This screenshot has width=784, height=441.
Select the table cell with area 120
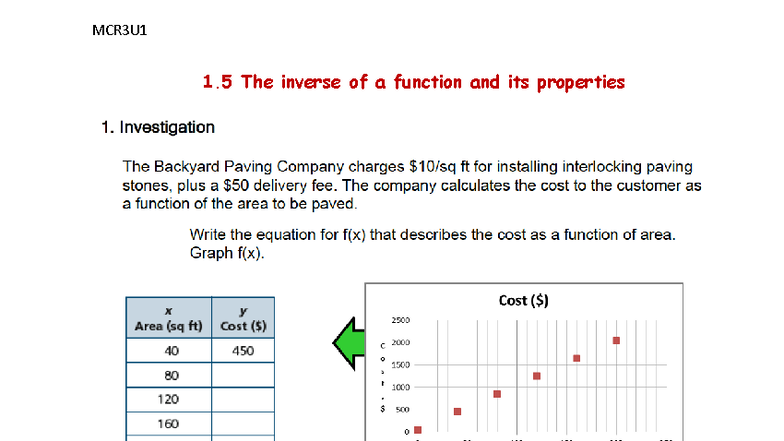(x=168, y=400)
